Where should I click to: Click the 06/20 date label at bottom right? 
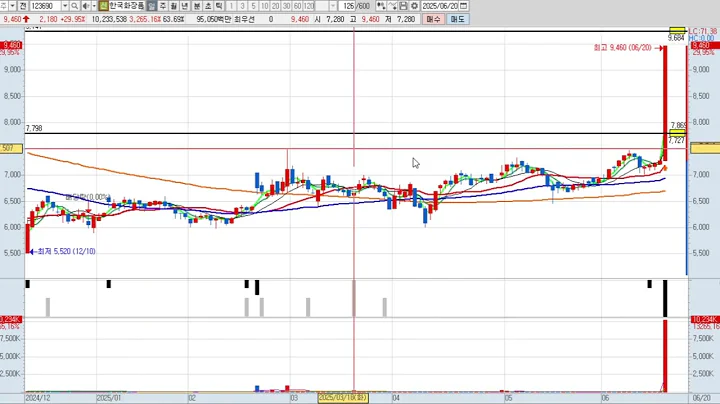point(701,398)
